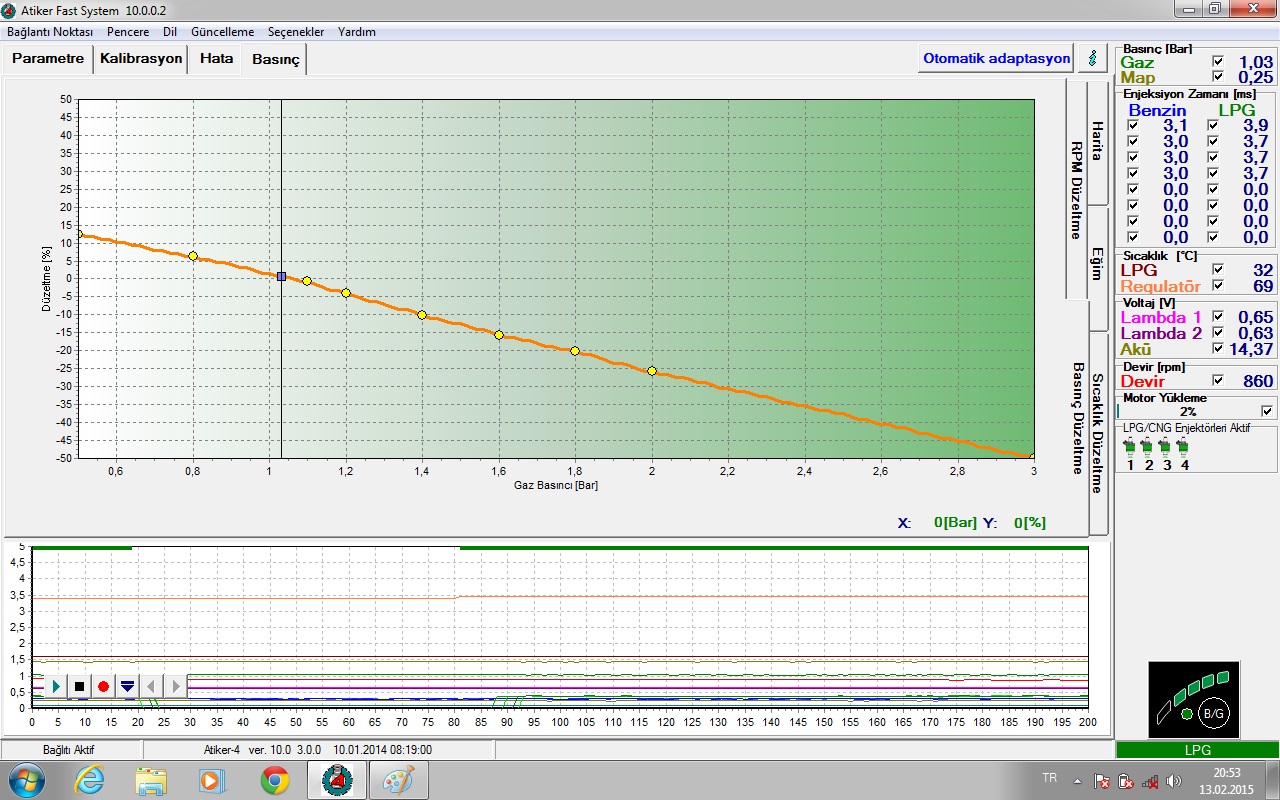The width and height of the screenshot is (1280, 800).
Task: Open the vertical Eğim tab
Action: [x=1097, y=266]
